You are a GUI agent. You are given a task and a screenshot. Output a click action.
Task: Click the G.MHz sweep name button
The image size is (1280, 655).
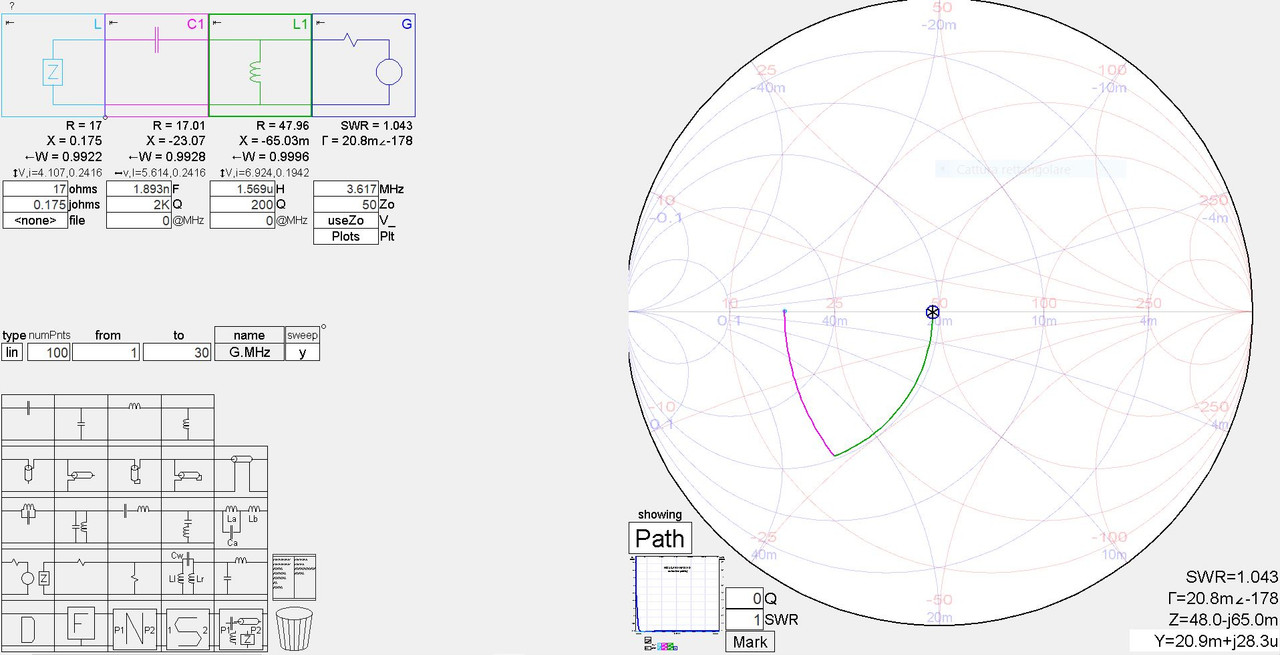tap(250, 352)
